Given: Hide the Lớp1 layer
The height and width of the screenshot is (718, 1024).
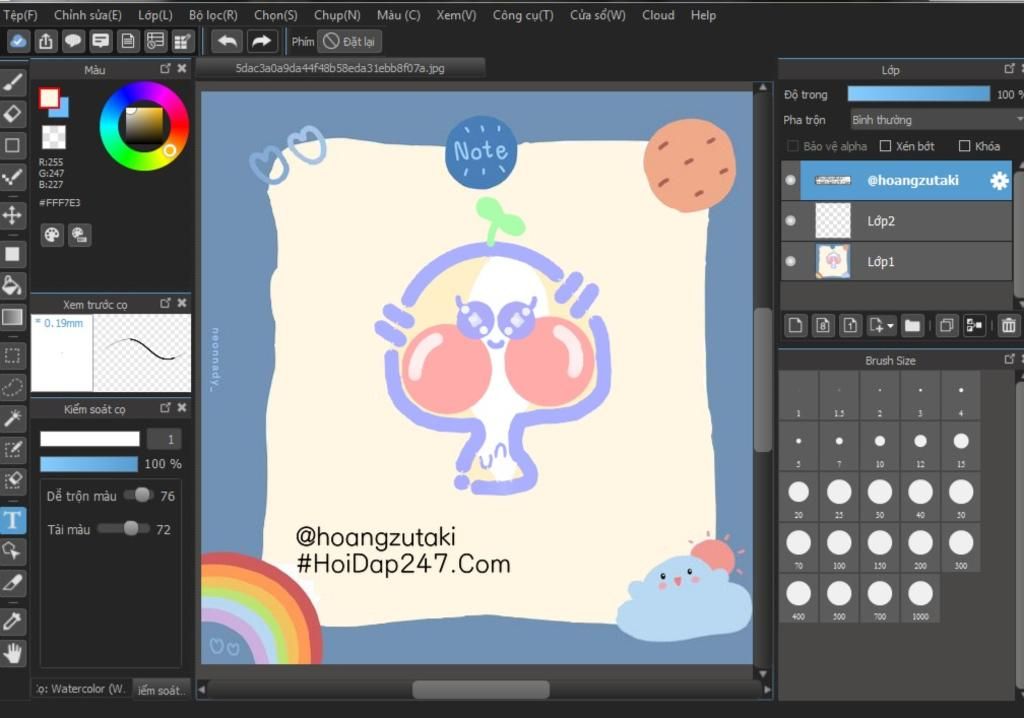Looking at the screenshot, I should 790,261.
